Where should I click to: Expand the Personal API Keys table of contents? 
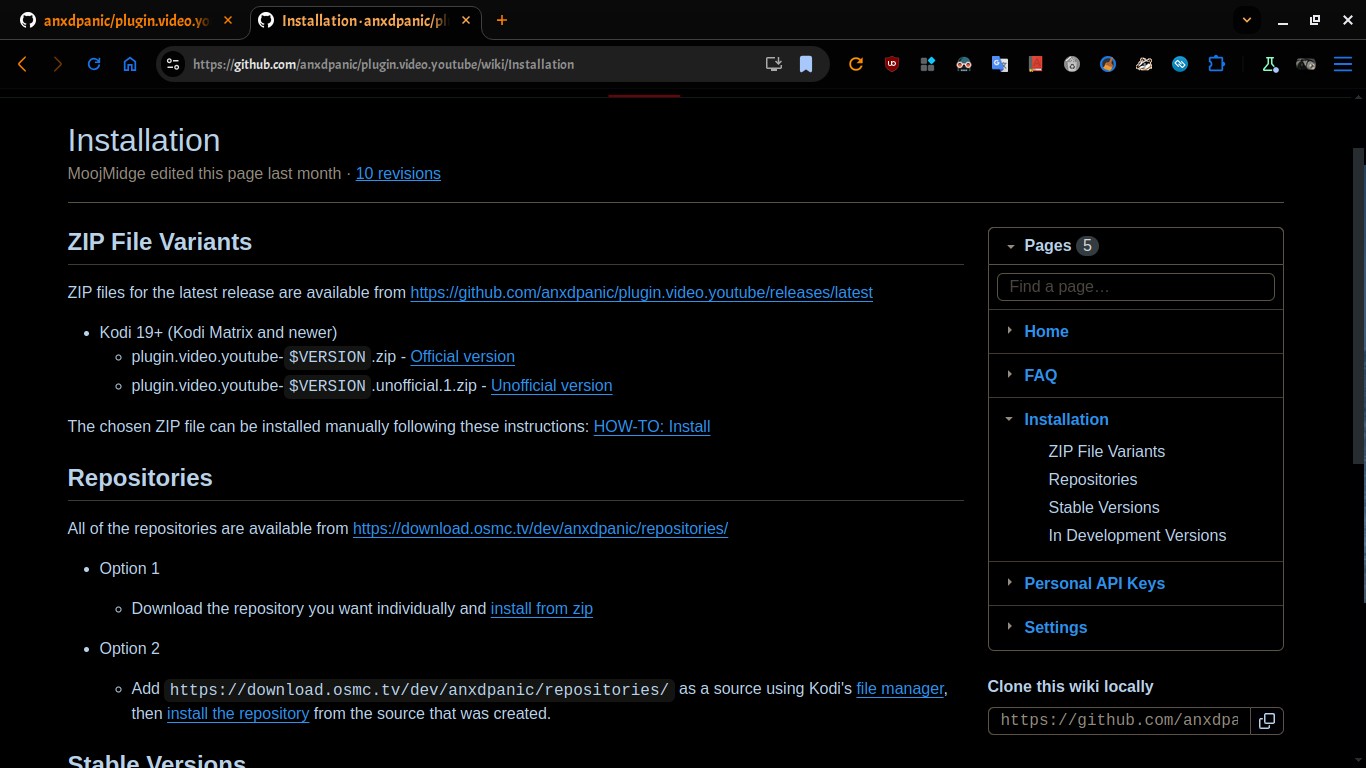[x=1010, y=582]
